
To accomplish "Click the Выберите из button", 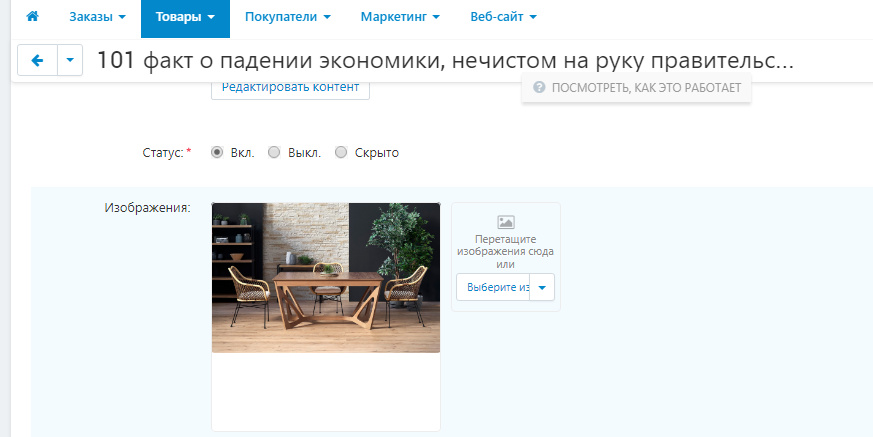I will pos(493,288).
